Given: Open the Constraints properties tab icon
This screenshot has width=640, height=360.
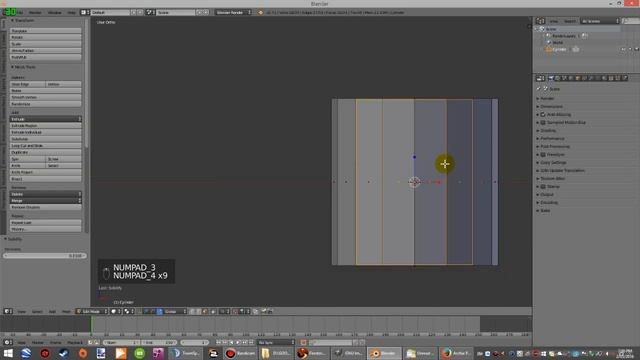Looking at the screenshot, I should tap(584, 78).
